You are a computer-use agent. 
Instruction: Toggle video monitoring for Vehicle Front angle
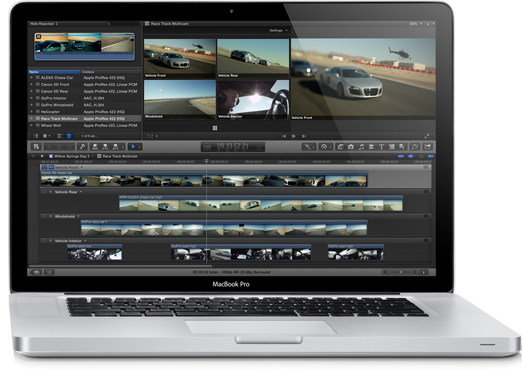(45, 167)
